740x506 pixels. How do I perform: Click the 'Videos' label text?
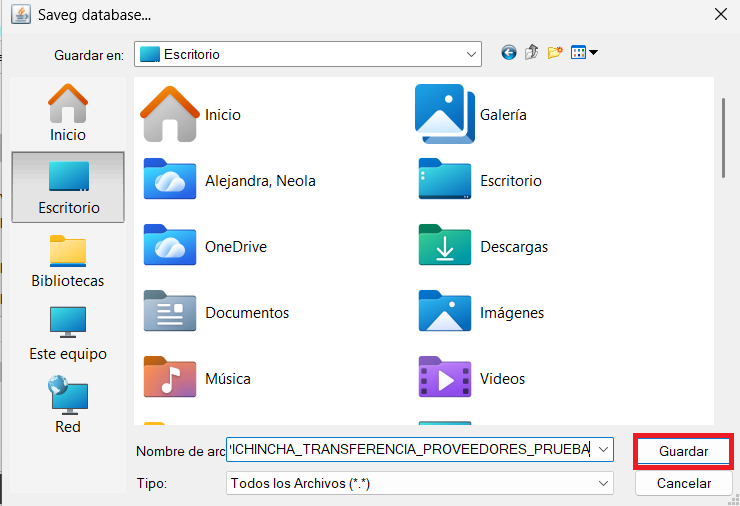[503, 379]
